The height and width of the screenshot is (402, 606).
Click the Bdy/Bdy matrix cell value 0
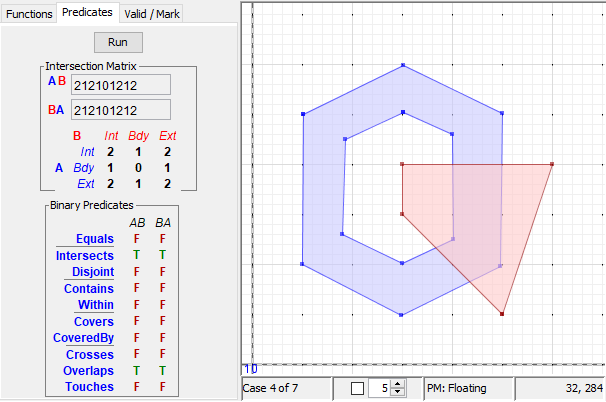138,168
